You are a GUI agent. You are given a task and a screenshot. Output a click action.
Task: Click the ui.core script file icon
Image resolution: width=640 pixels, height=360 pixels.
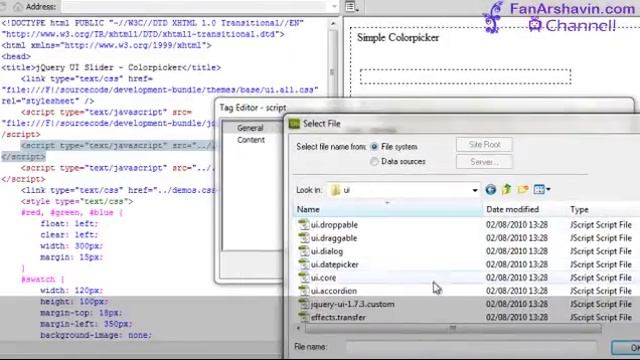point(303,278)
